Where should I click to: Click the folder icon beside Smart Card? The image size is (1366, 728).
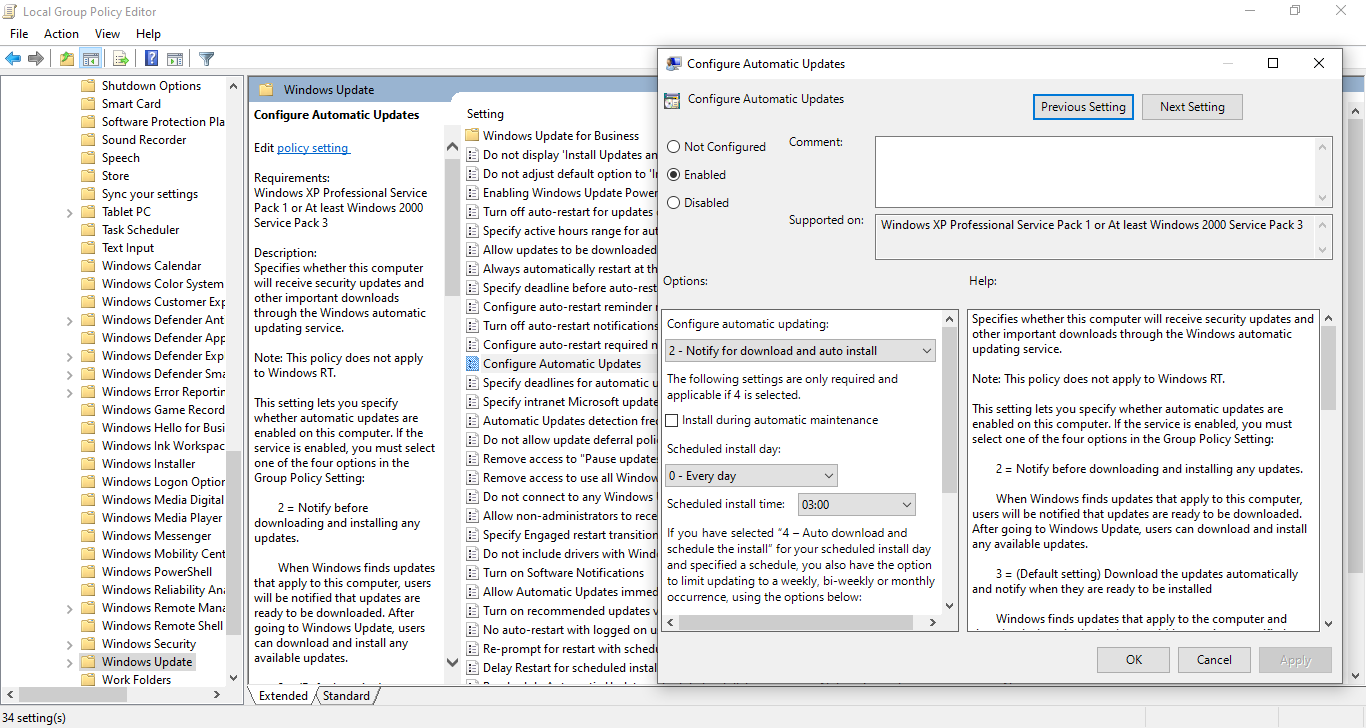(x=88, y=104)
